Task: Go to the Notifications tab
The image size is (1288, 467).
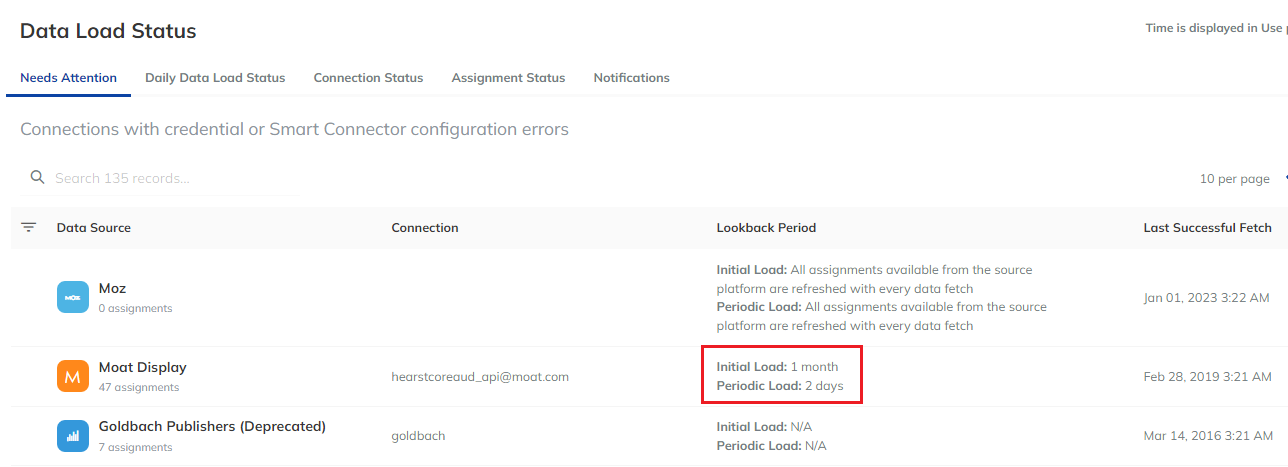Action: 631,78
